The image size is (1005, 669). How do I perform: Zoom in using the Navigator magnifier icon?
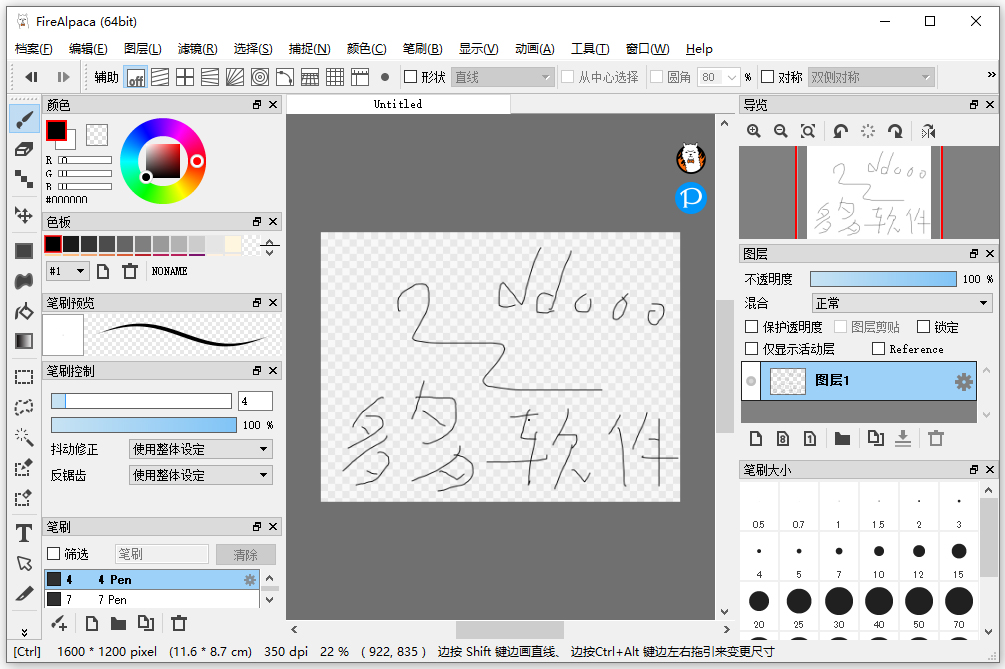point(752,131)
